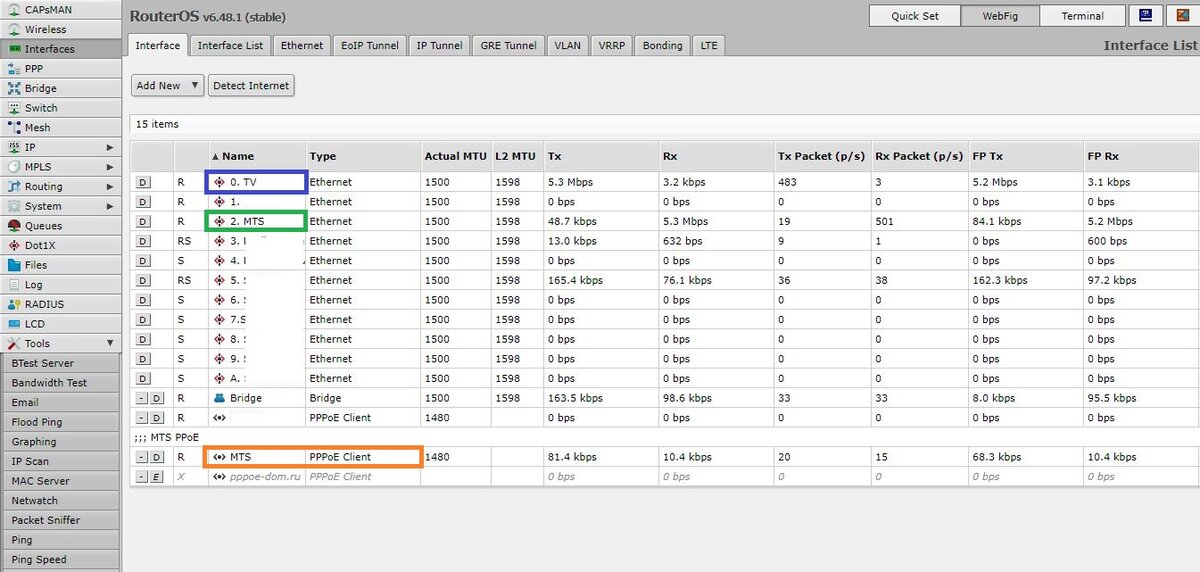Expand the MPLS submenu arrow

(109, 167)
